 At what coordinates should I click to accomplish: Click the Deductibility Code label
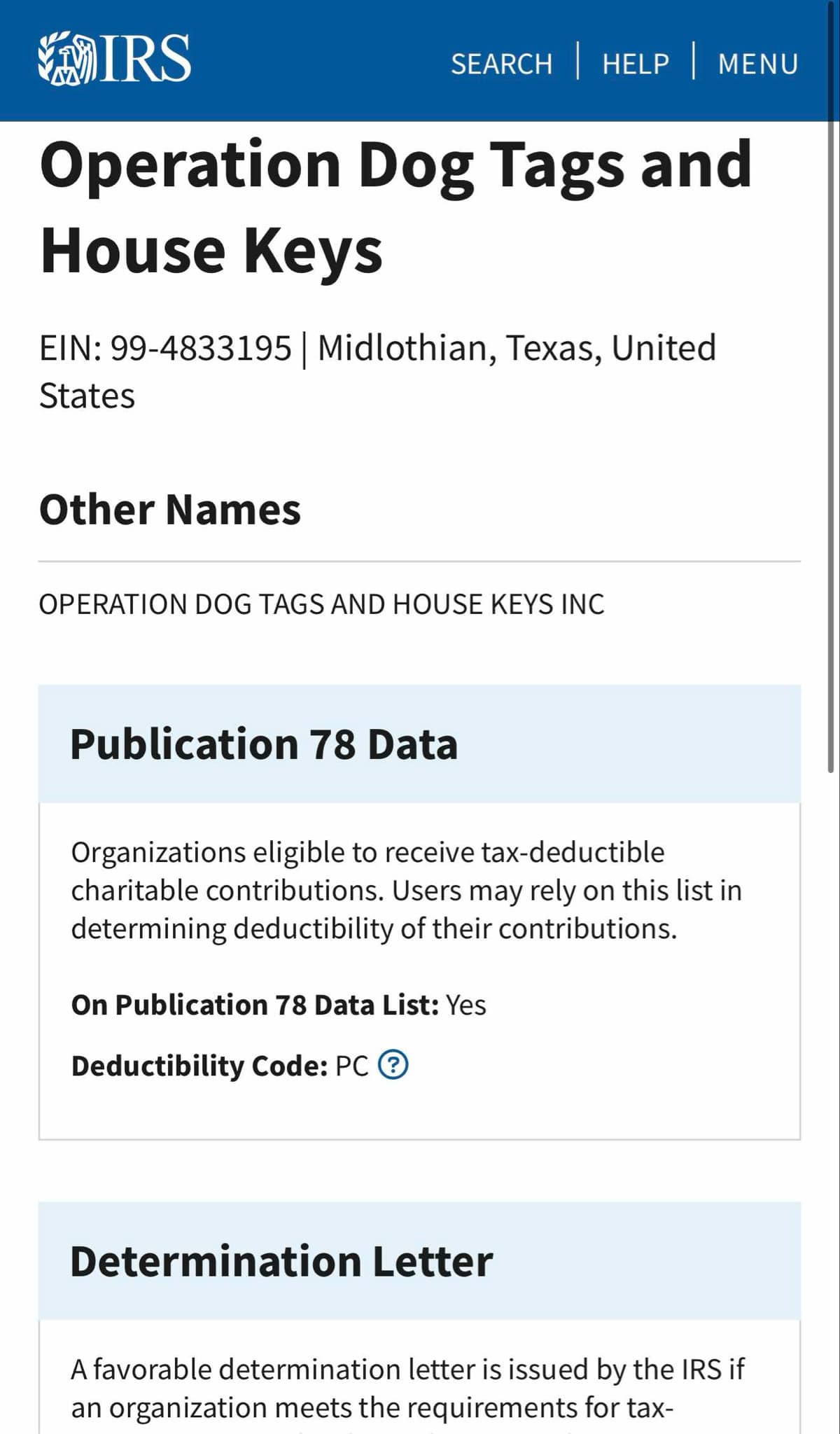[x=199, y=1066]
